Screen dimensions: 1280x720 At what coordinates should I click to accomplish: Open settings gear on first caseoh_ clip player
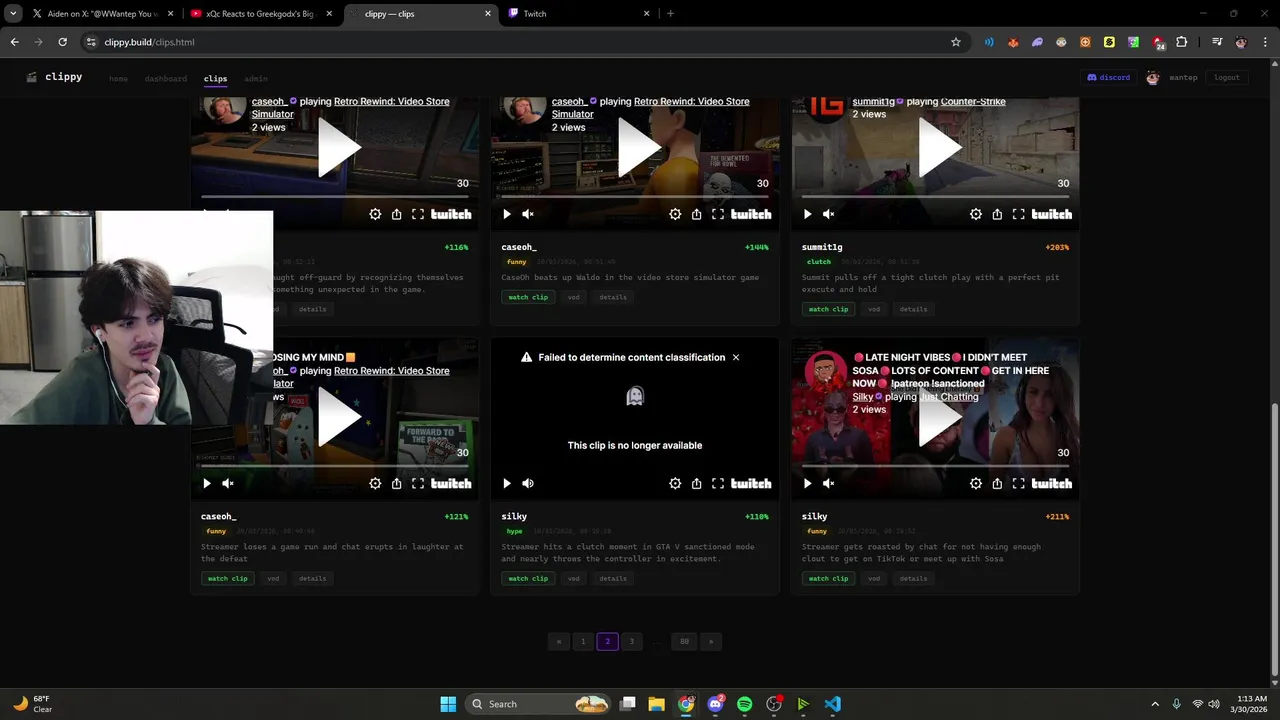coord(375,214)
